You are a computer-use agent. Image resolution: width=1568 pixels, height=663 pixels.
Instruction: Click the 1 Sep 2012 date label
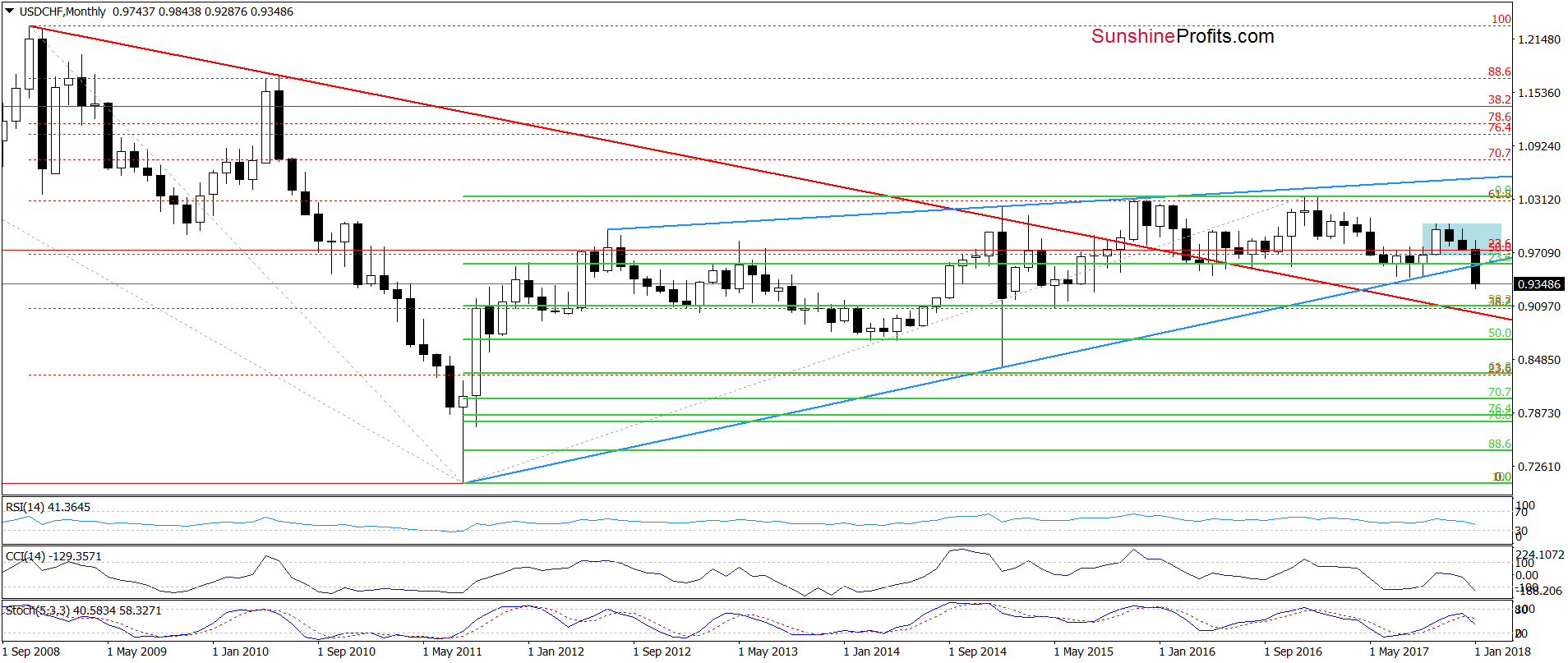tap(662, 651)
